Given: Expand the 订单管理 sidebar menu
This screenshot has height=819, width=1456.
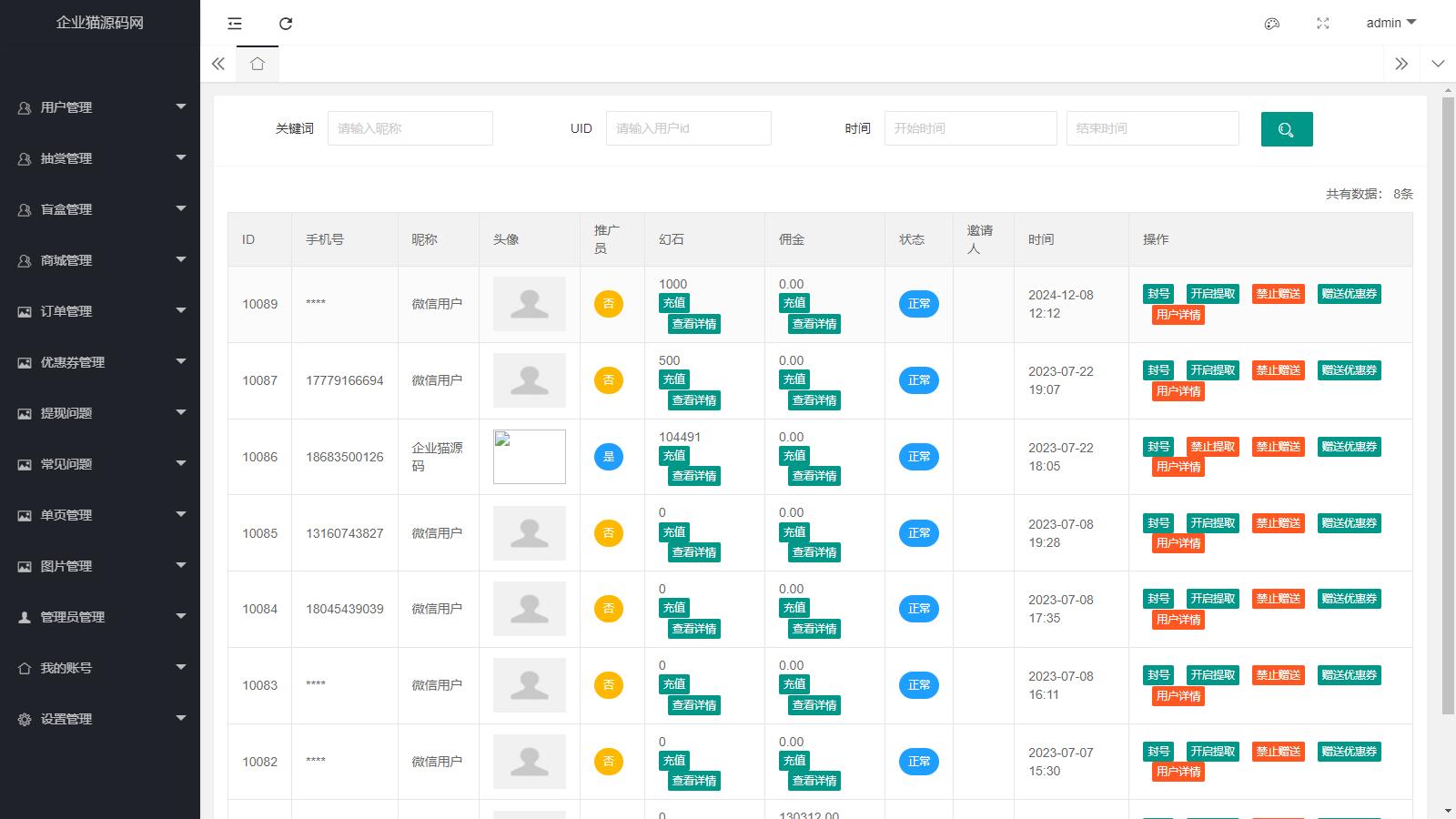Looking at the screenshot, I should coord(100,311).
